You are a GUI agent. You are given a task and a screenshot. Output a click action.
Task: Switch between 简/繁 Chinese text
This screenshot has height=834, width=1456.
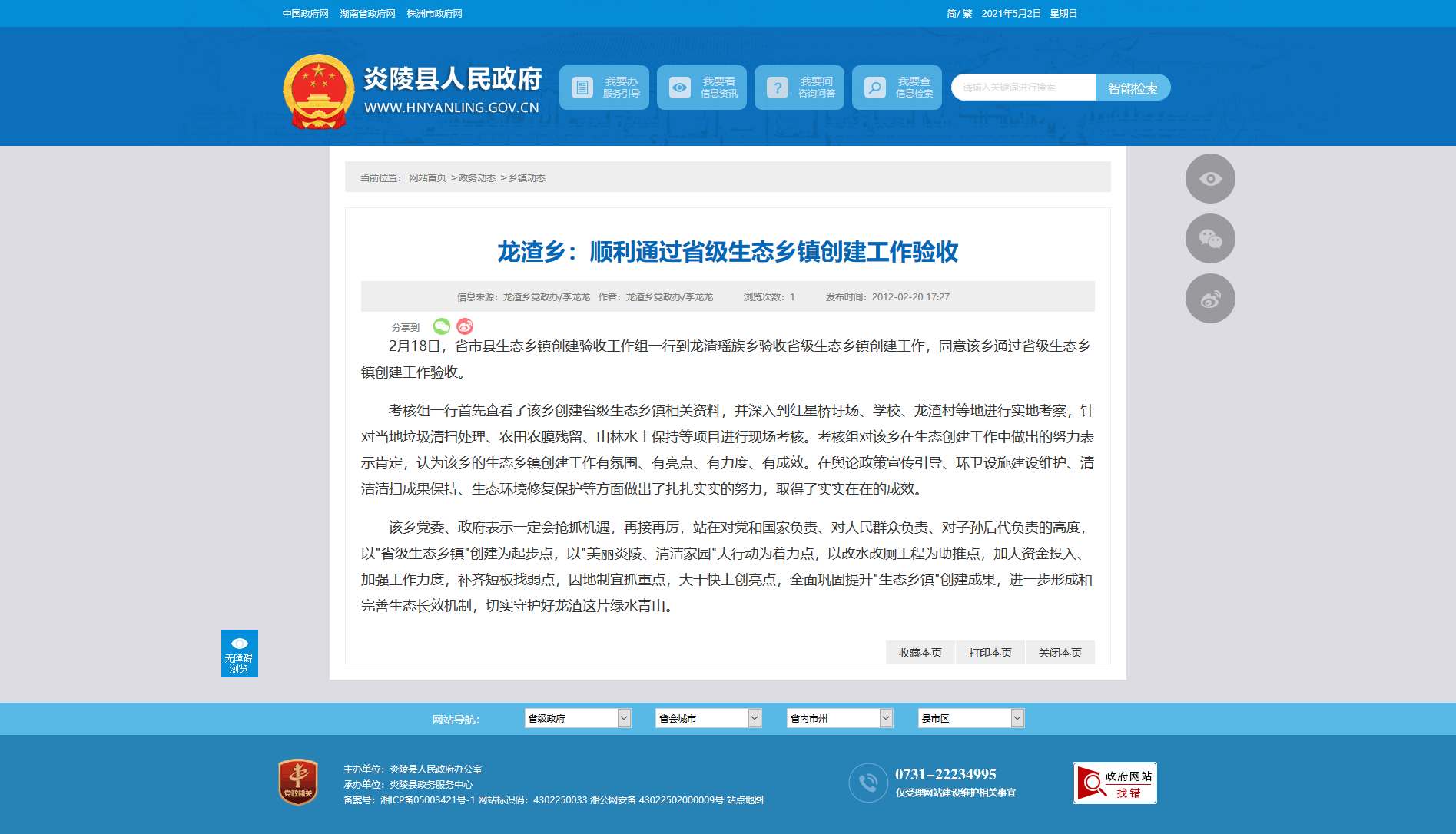[959, 14]
